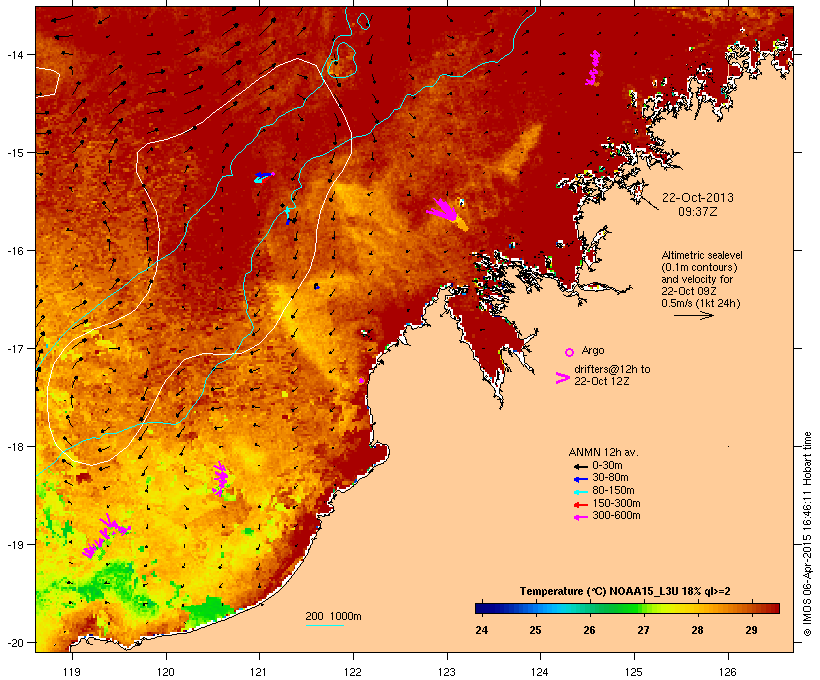Click the black 0-30m legend arrow
820x680 pixels.
point(580,467)
